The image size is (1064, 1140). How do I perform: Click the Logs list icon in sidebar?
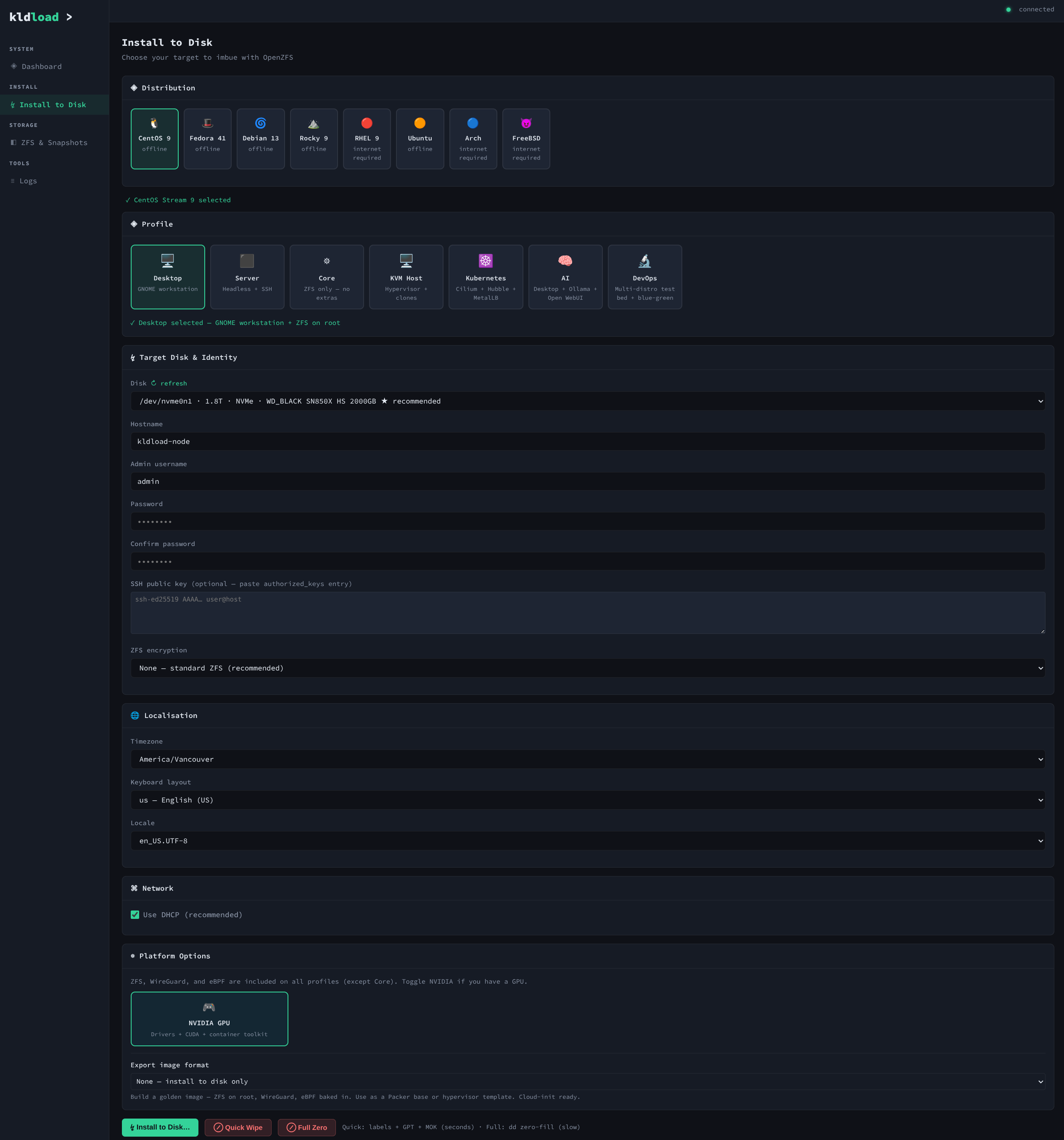point(13,181)
